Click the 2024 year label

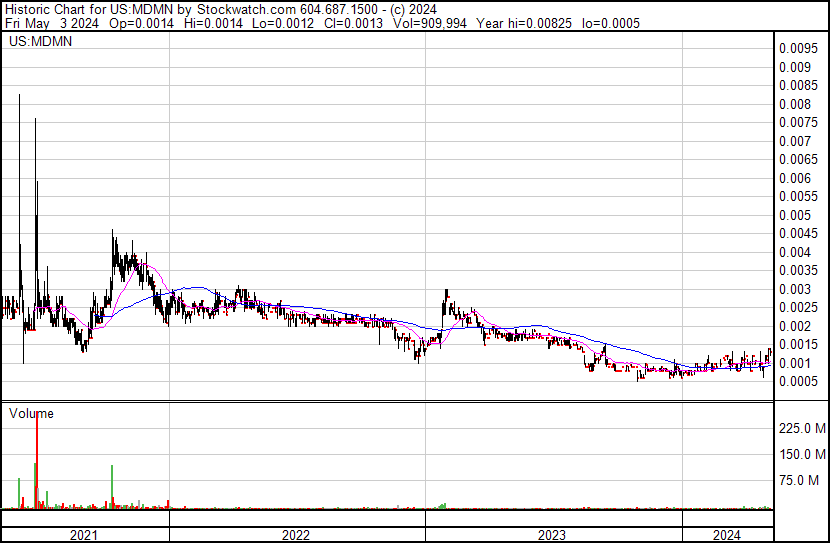tap(727, 535)
